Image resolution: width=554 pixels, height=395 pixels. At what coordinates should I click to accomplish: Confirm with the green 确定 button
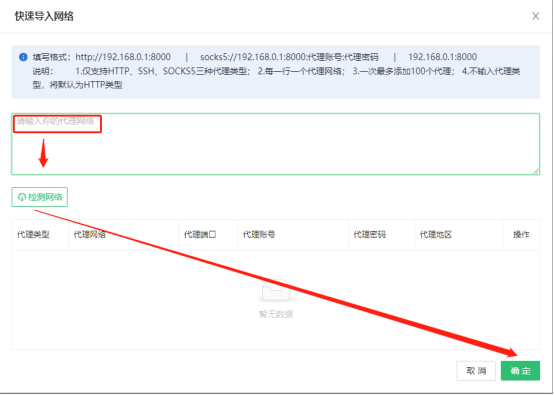[x=520, y=371]
